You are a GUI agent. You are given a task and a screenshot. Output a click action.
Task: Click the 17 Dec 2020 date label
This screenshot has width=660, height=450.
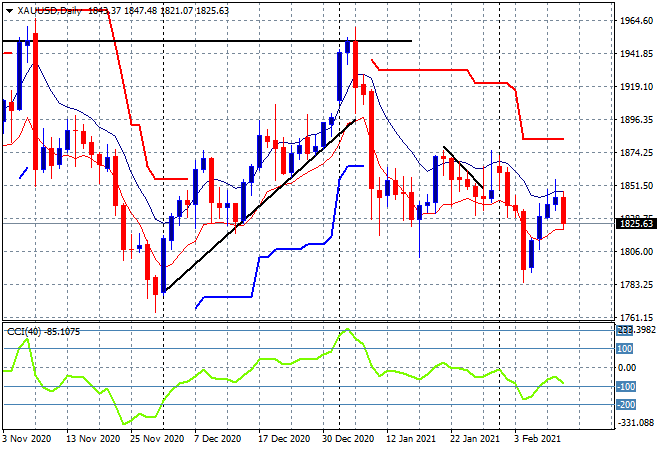[284, 439]
